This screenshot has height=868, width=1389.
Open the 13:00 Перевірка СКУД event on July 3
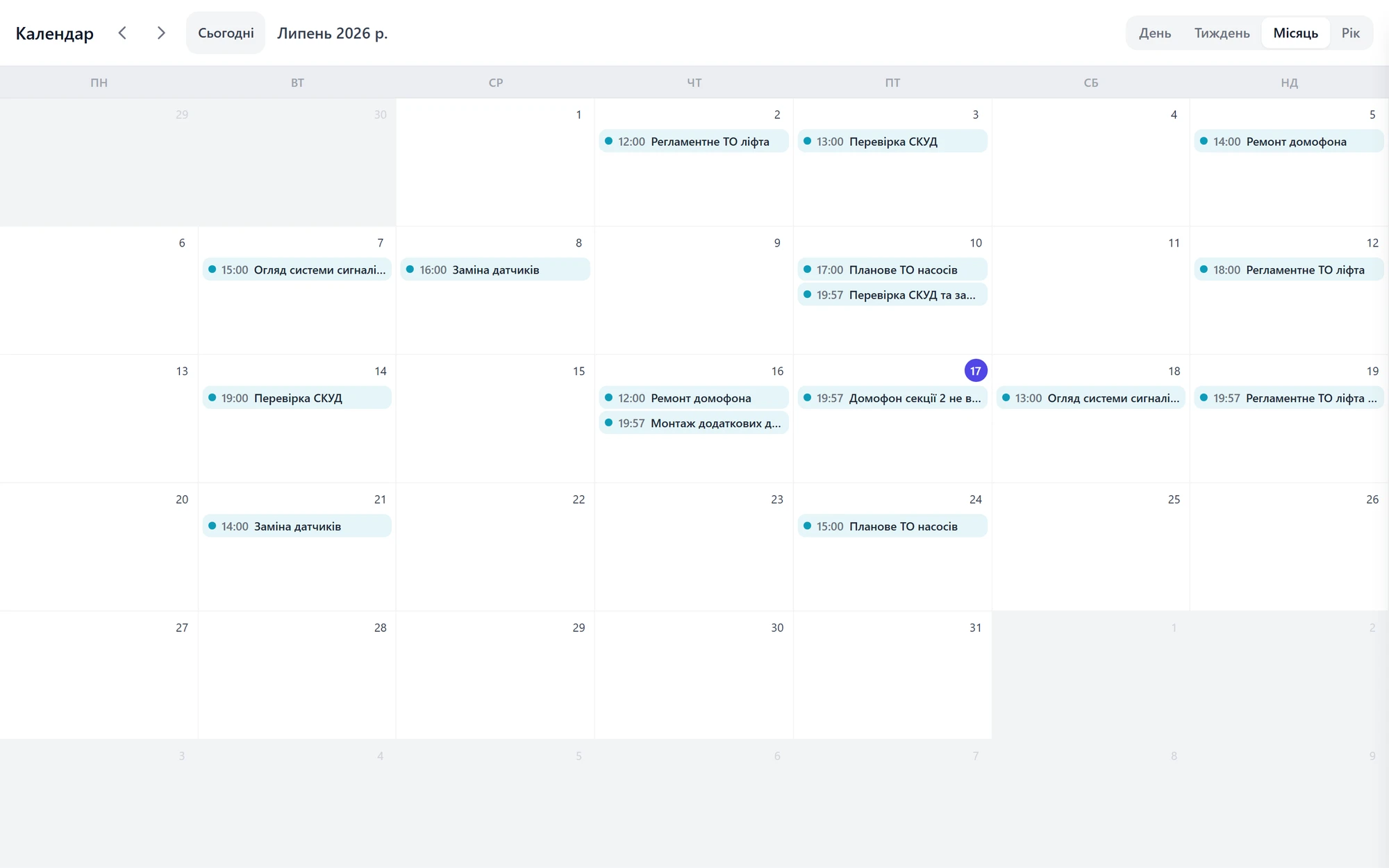[892, 141]
